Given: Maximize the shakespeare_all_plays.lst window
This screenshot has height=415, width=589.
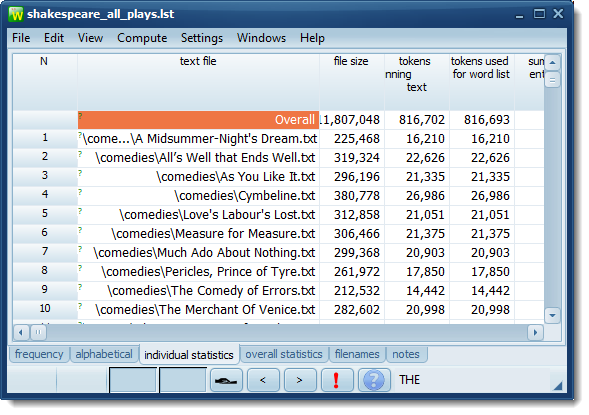Looking at the screenshot, I should click(x=539, y=14).
